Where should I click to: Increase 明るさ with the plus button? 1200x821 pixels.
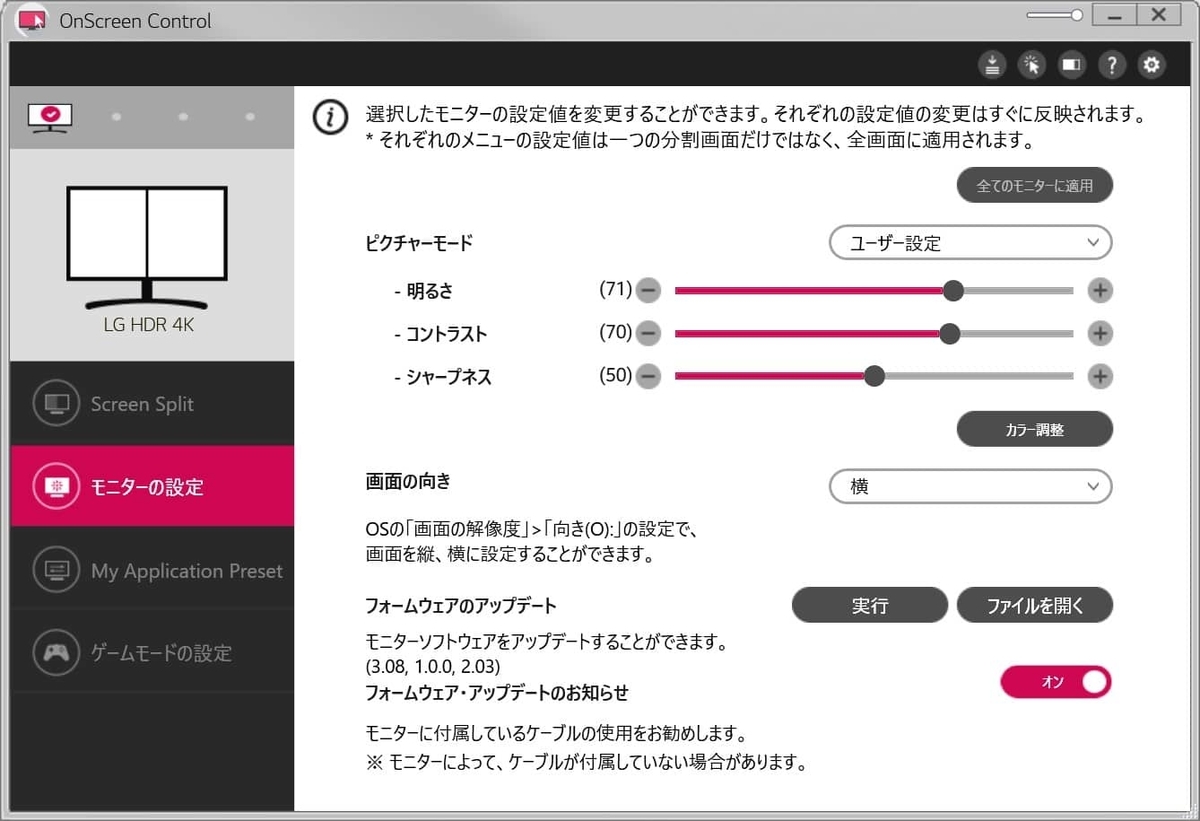coord(1100,291)
